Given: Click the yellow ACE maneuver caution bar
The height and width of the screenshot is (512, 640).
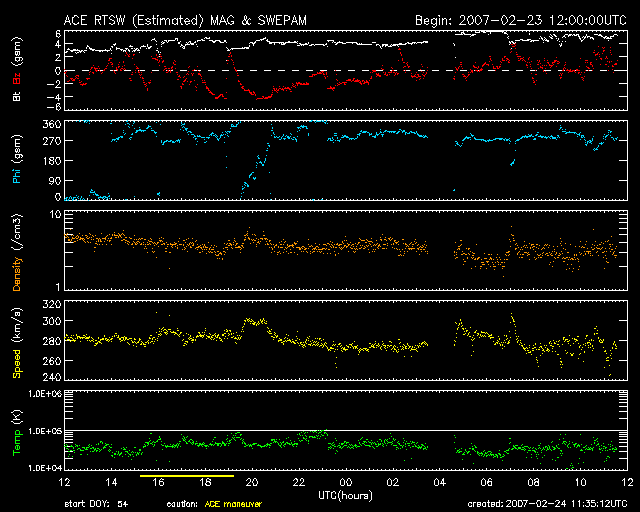Looking at the screenshot, I should [187, 477].
